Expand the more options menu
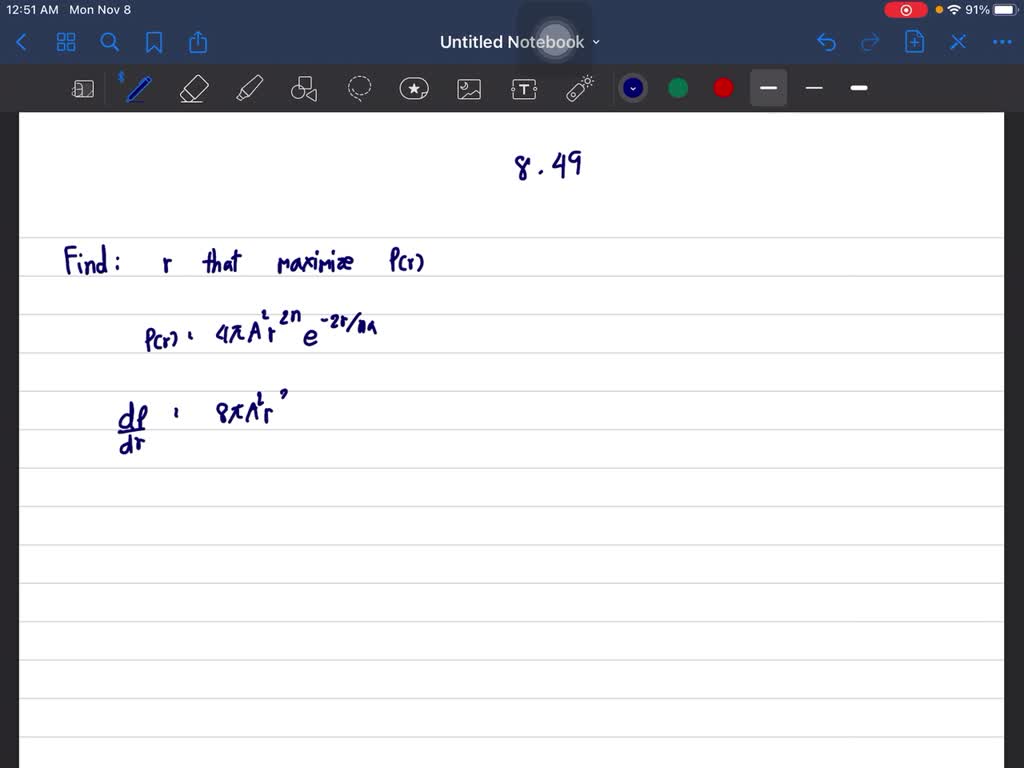Screen dimensions: 1024x768 pos(1002,42)
